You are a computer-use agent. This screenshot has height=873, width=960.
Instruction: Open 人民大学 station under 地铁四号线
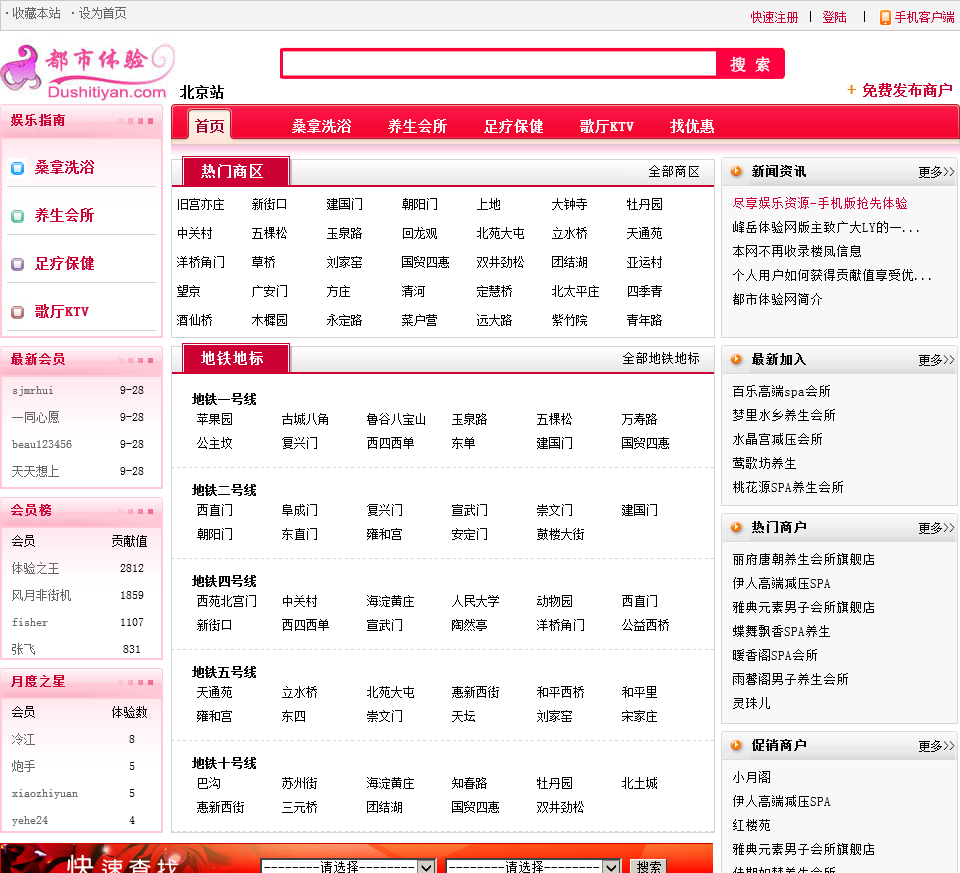click(x=475, y=601)
